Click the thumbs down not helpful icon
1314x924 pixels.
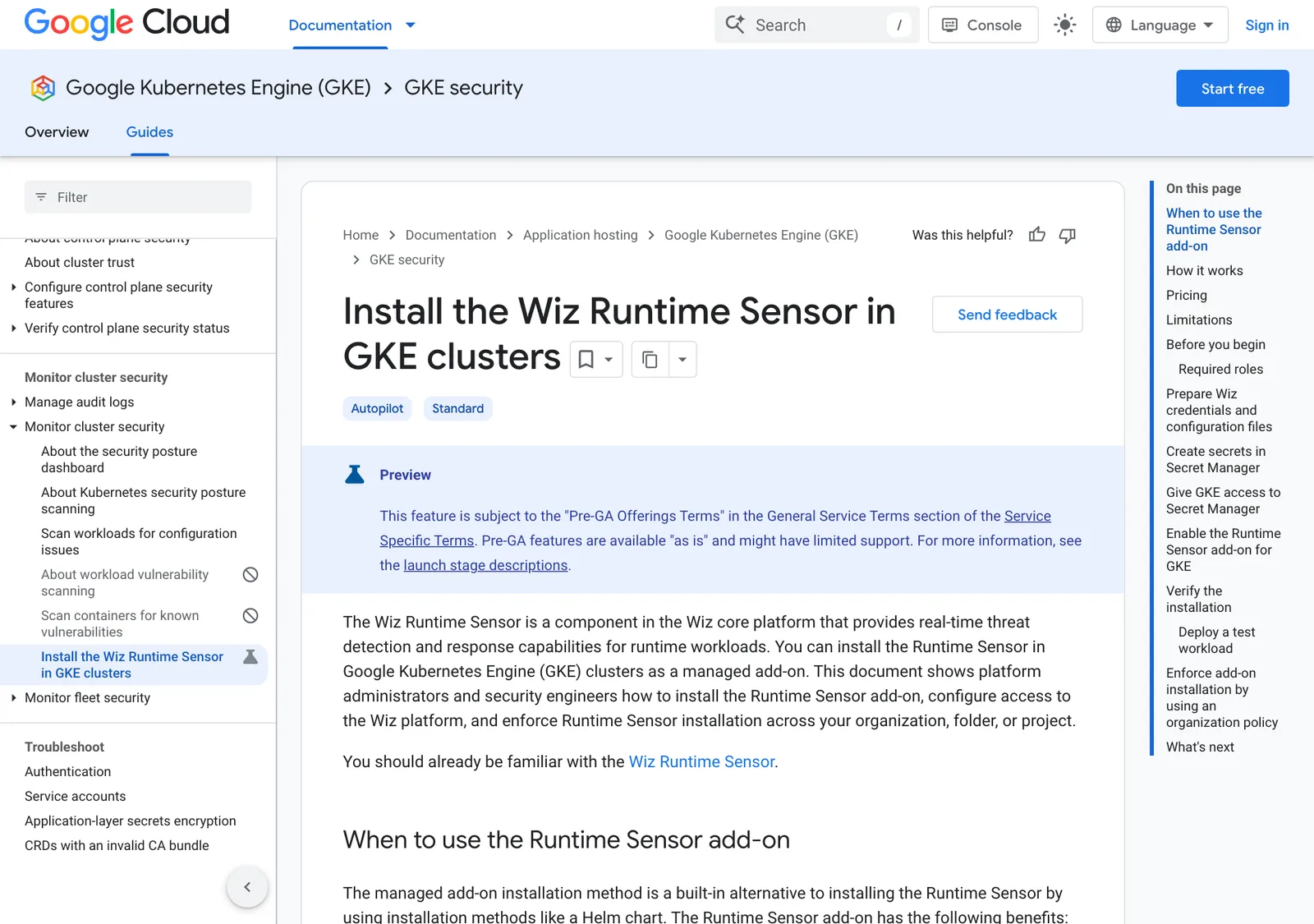point(1068,236)
